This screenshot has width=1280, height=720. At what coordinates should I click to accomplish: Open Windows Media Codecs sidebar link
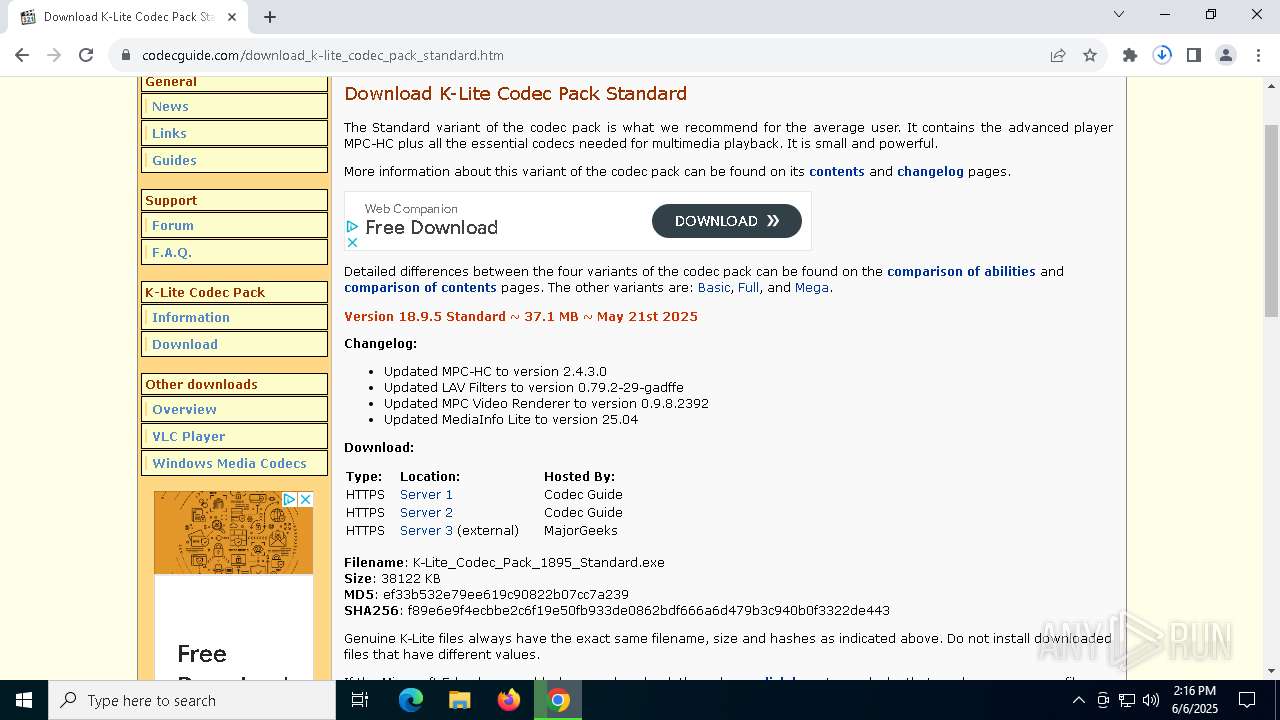click(x=229, y=464)
